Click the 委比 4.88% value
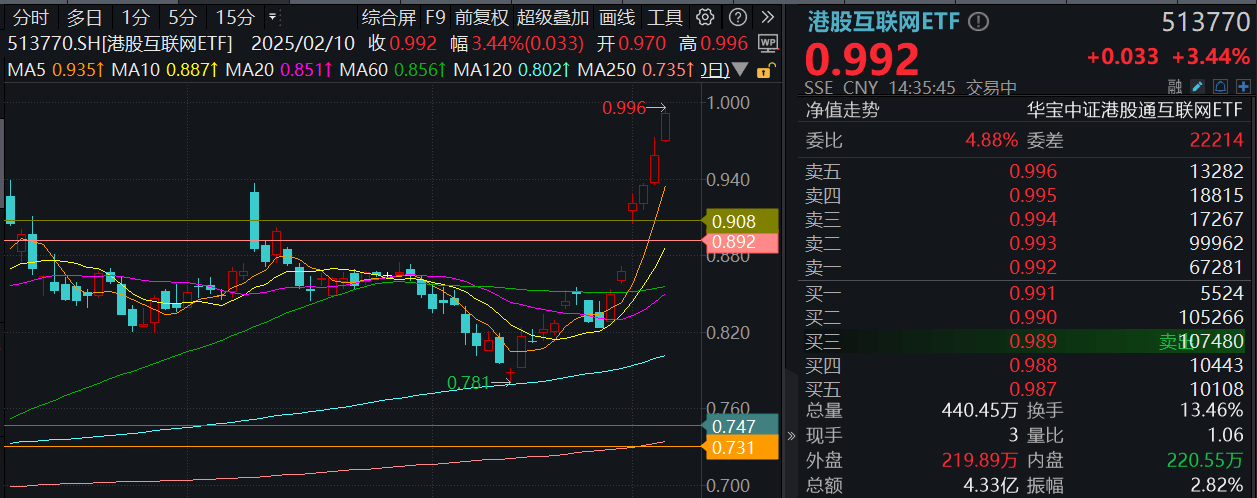Screen dimensions: 1257x498 coord(992,141)
